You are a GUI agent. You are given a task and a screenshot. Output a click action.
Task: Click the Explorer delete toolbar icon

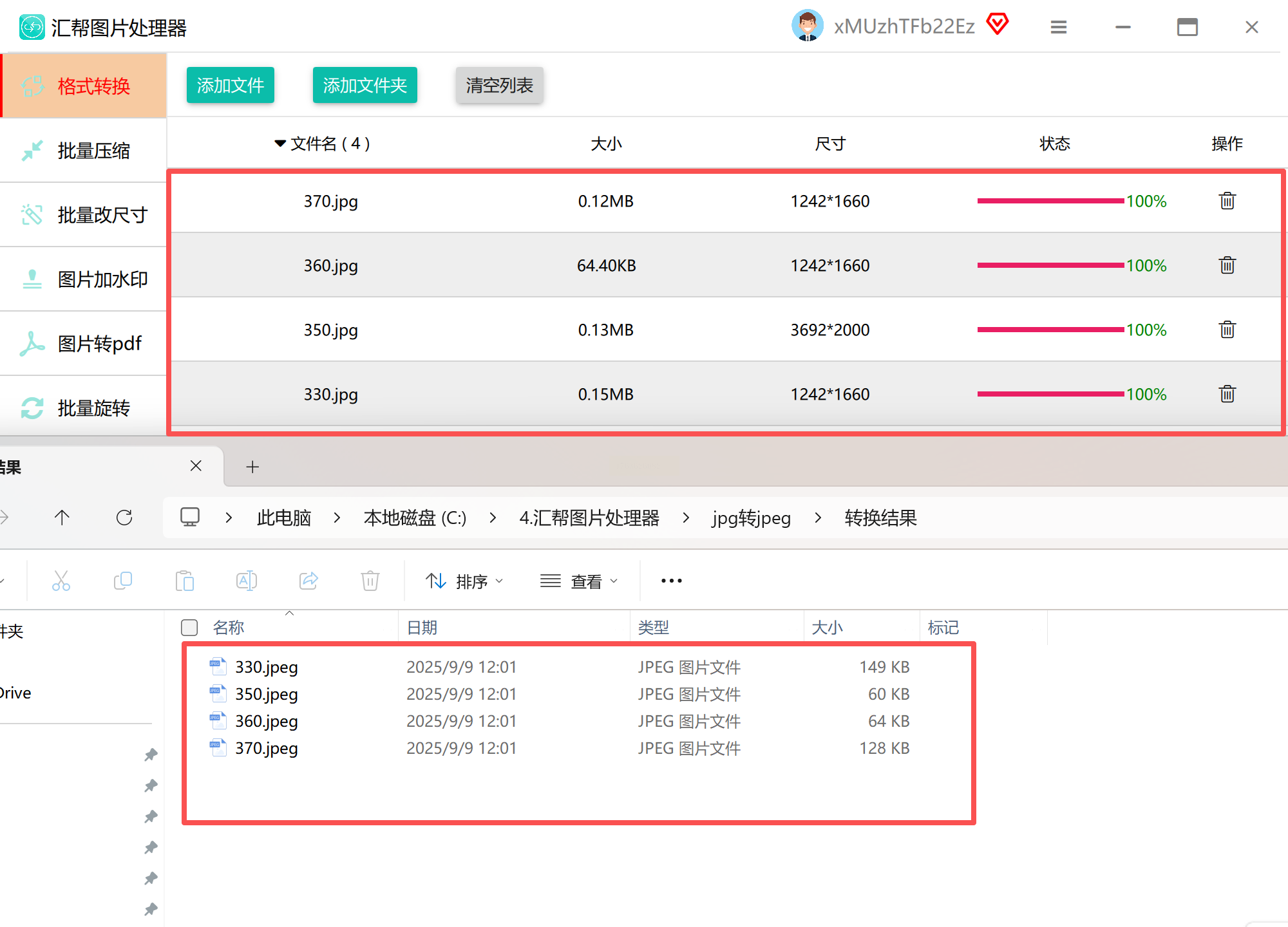[x=370, y=581]
